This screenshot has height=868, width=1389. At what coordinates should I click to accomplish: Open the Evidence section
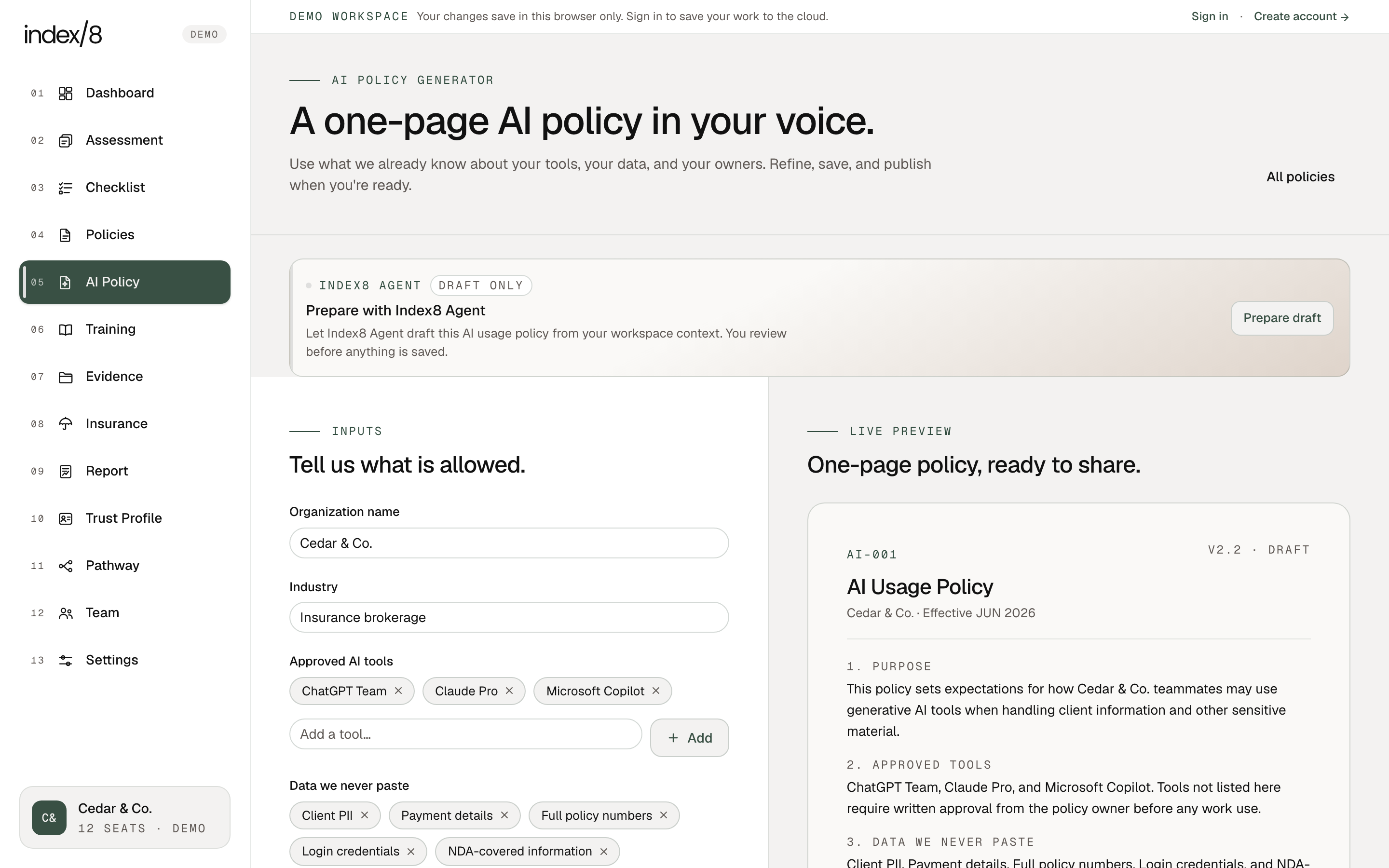[x=124, y=377]
